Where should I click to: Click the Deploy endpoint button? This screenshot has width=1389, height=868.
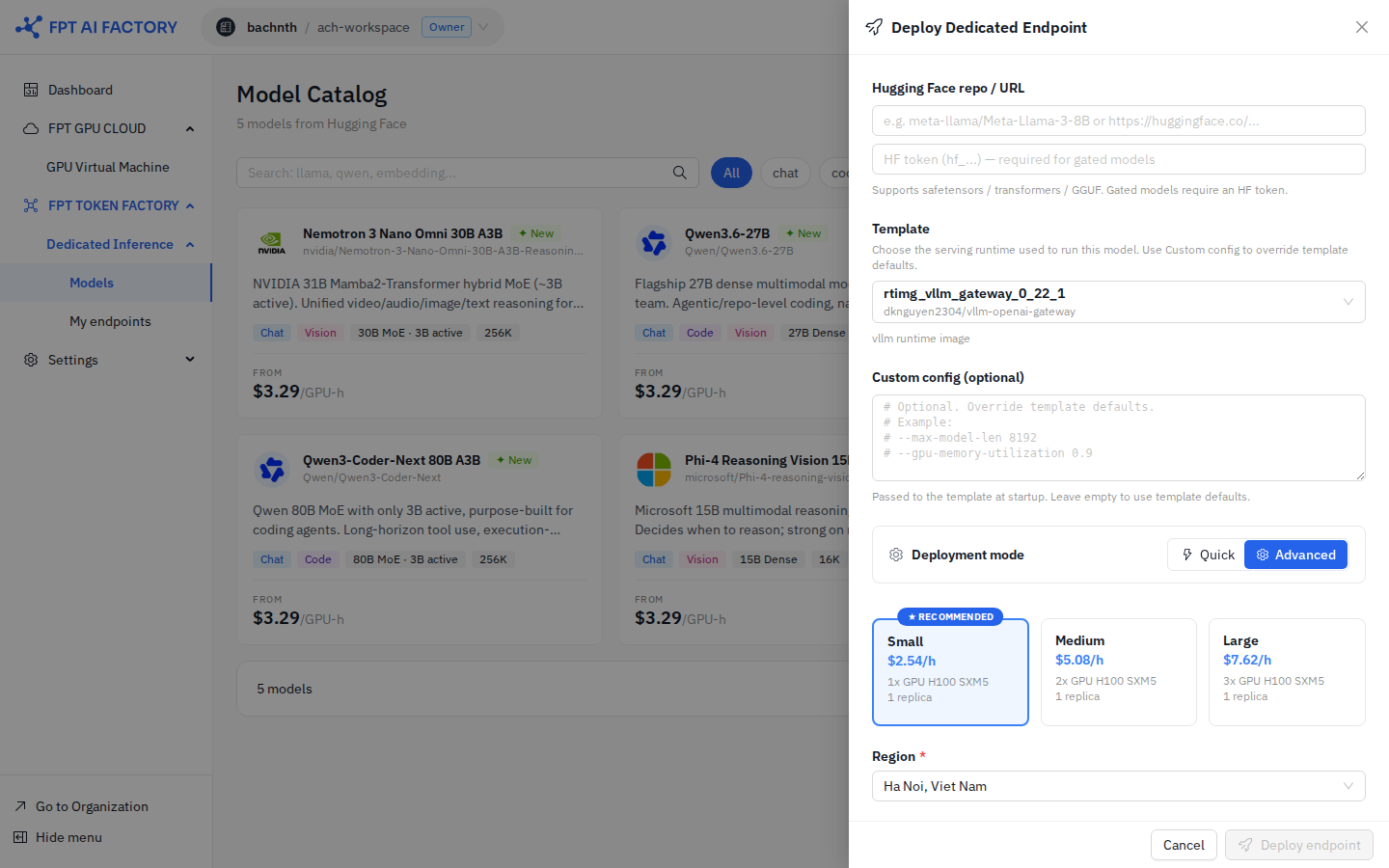coord(1299,845)
